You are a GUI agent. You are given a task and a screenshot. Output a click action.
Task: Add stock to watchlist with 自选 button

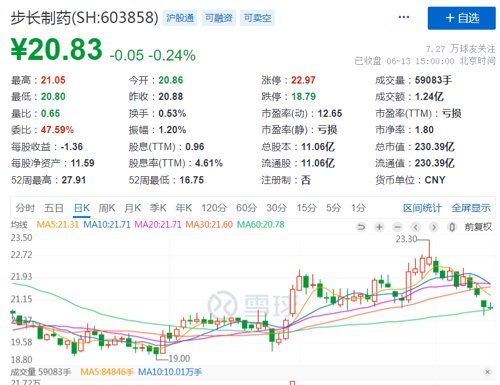(462, 18)
